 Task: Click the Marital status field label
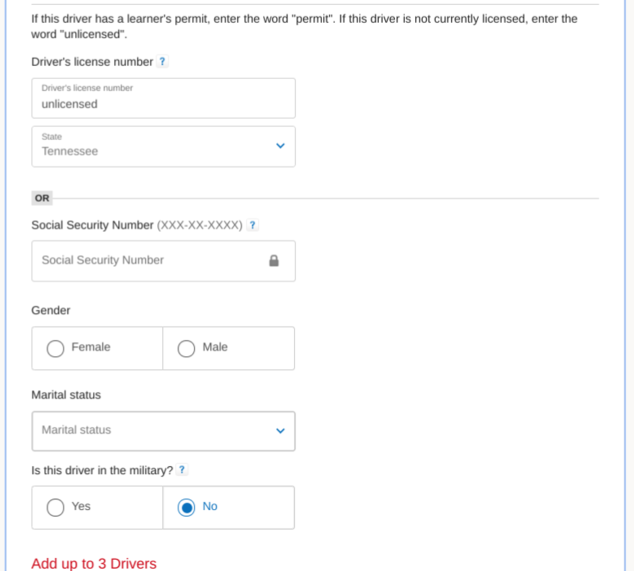[x=66, y=395]
